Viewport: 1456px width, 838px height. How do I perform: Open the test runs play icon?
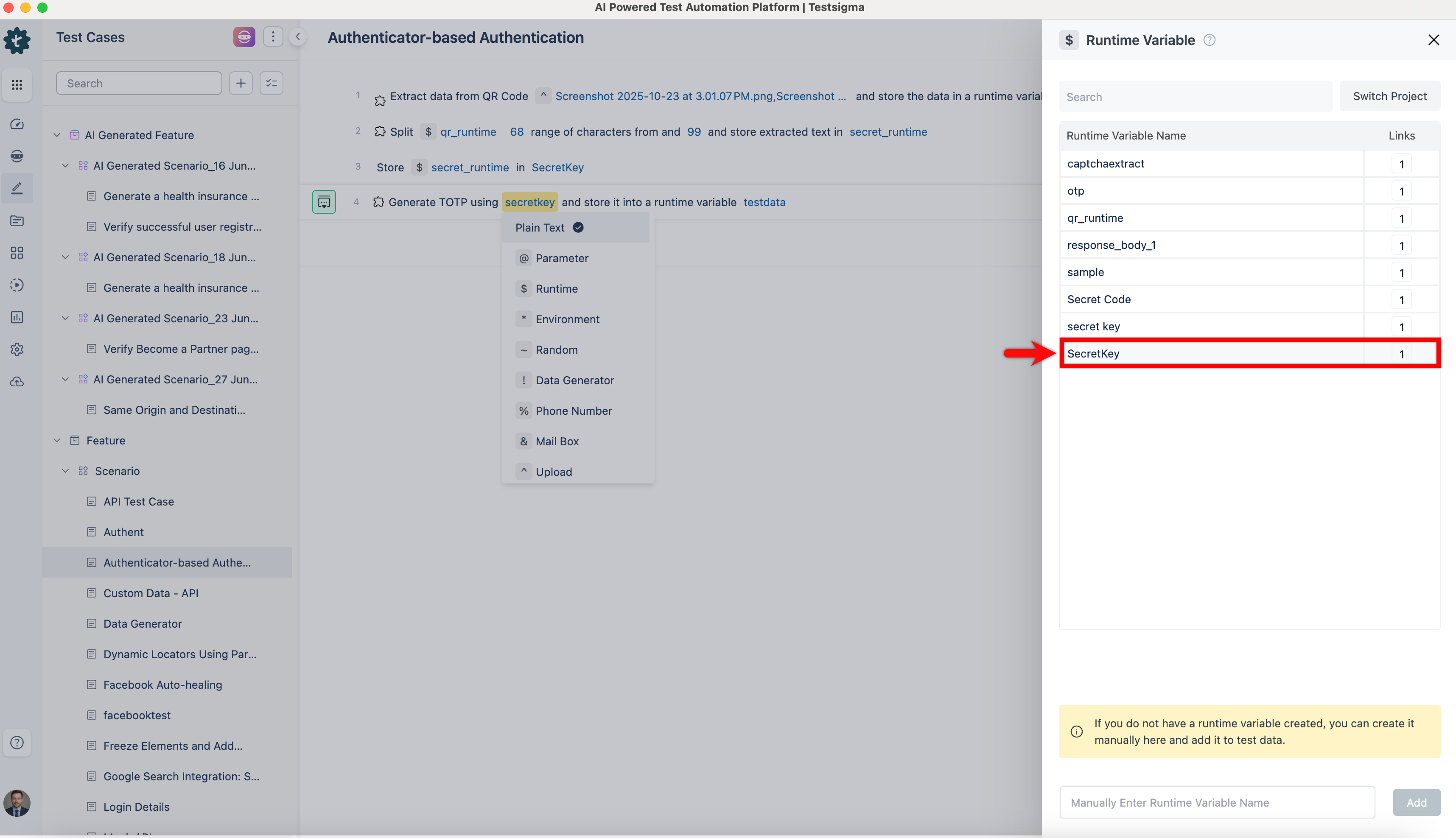coord(17,285)
